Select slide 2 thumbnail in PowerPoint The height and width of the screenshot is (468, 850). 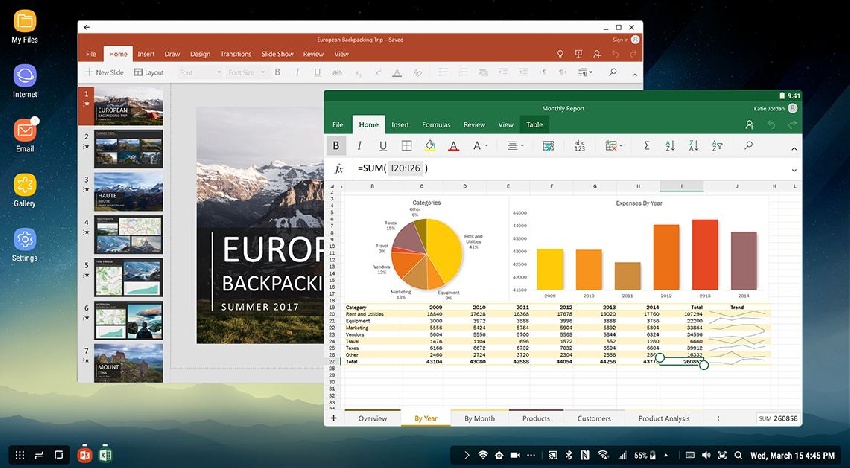[128, 148]
